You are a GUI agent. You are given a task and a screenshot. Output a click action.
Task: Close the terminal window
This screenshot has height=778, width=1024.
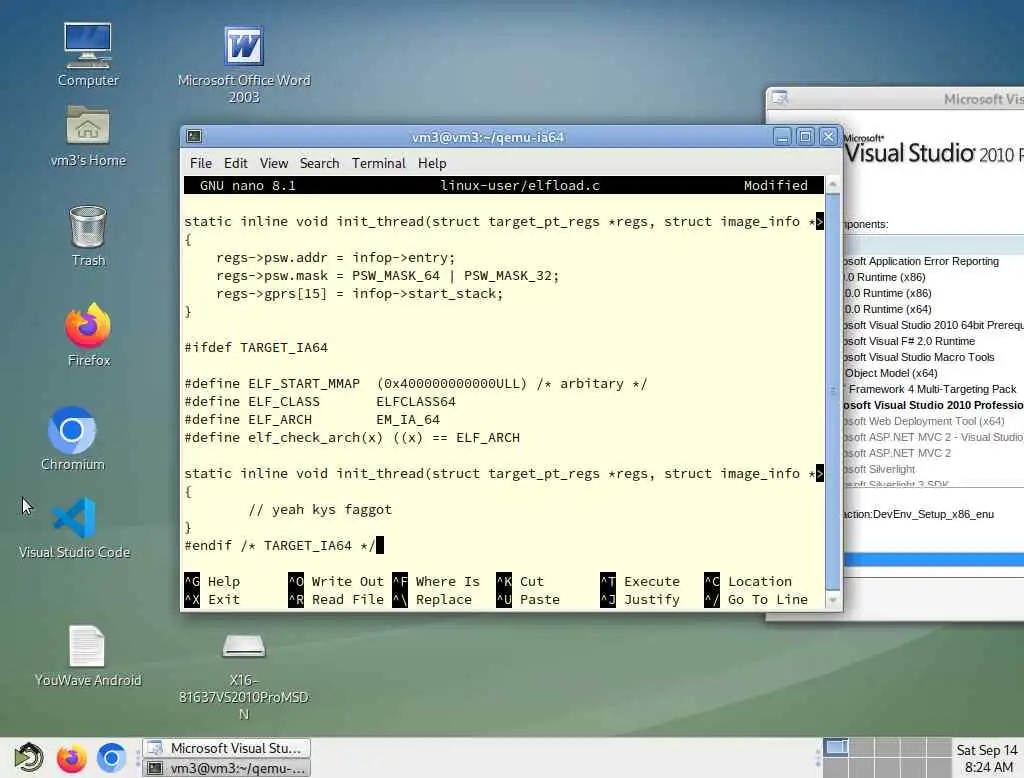tap(828, 137)
